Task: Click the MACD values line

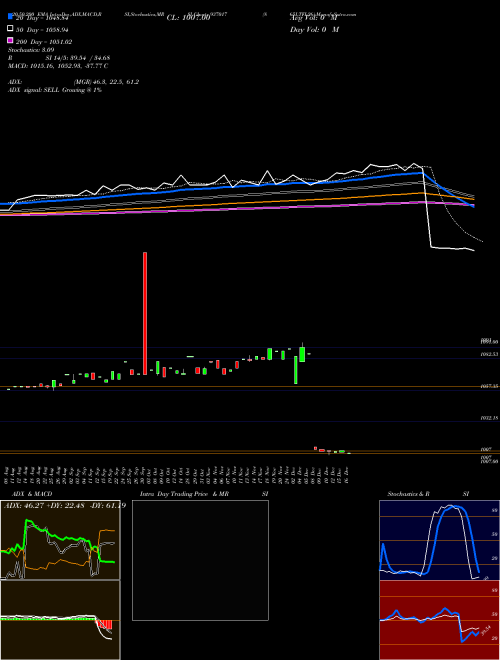Action: 58,66
